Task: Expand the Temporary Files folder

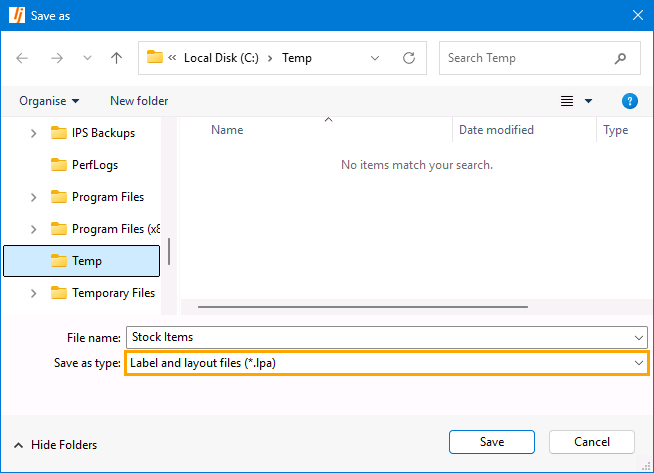Action: [x=34, y=293]
